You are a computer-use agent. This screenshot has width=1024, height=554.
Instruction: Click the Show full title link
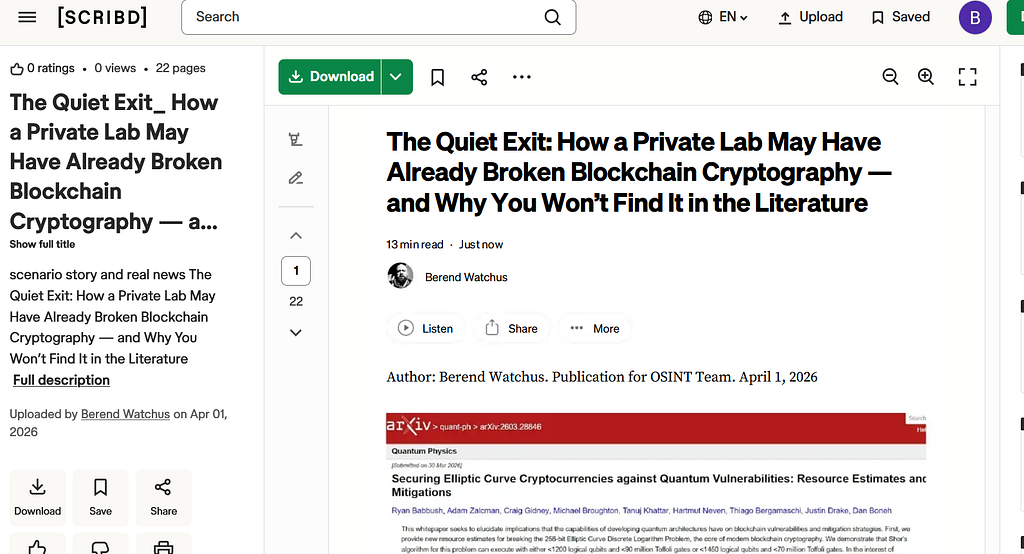42,244
